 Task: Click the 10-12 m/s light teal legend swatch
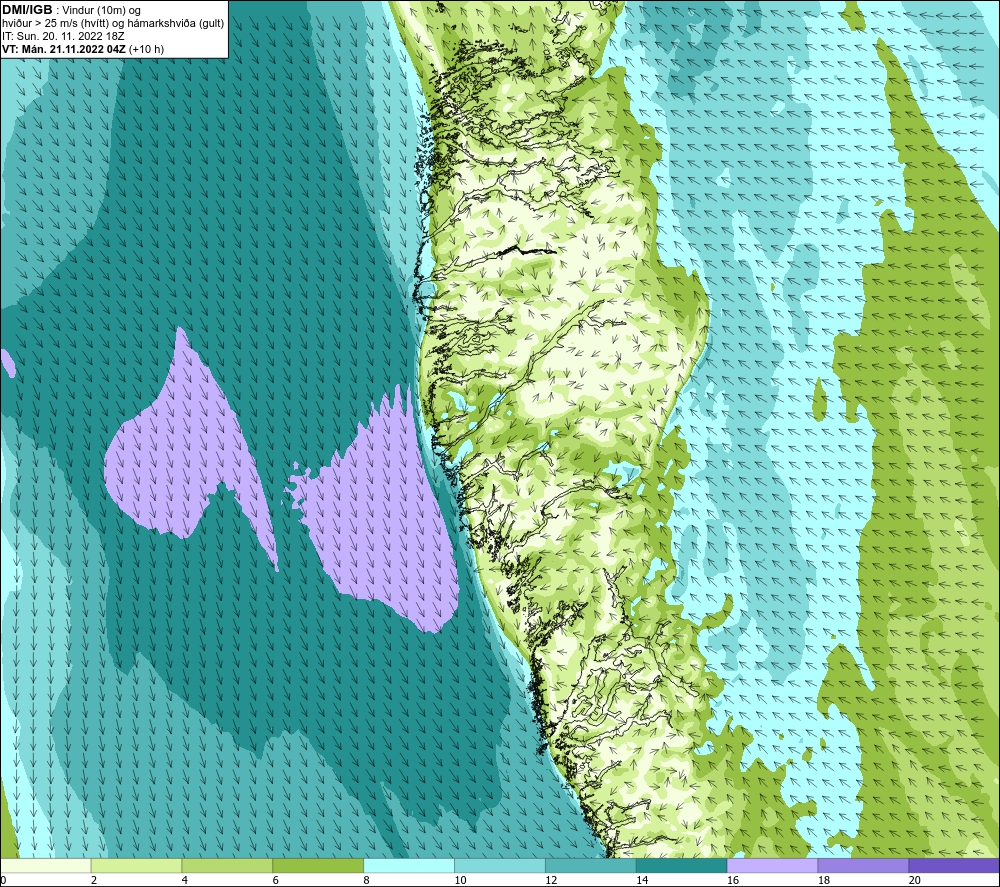click(x=500, y=865)
